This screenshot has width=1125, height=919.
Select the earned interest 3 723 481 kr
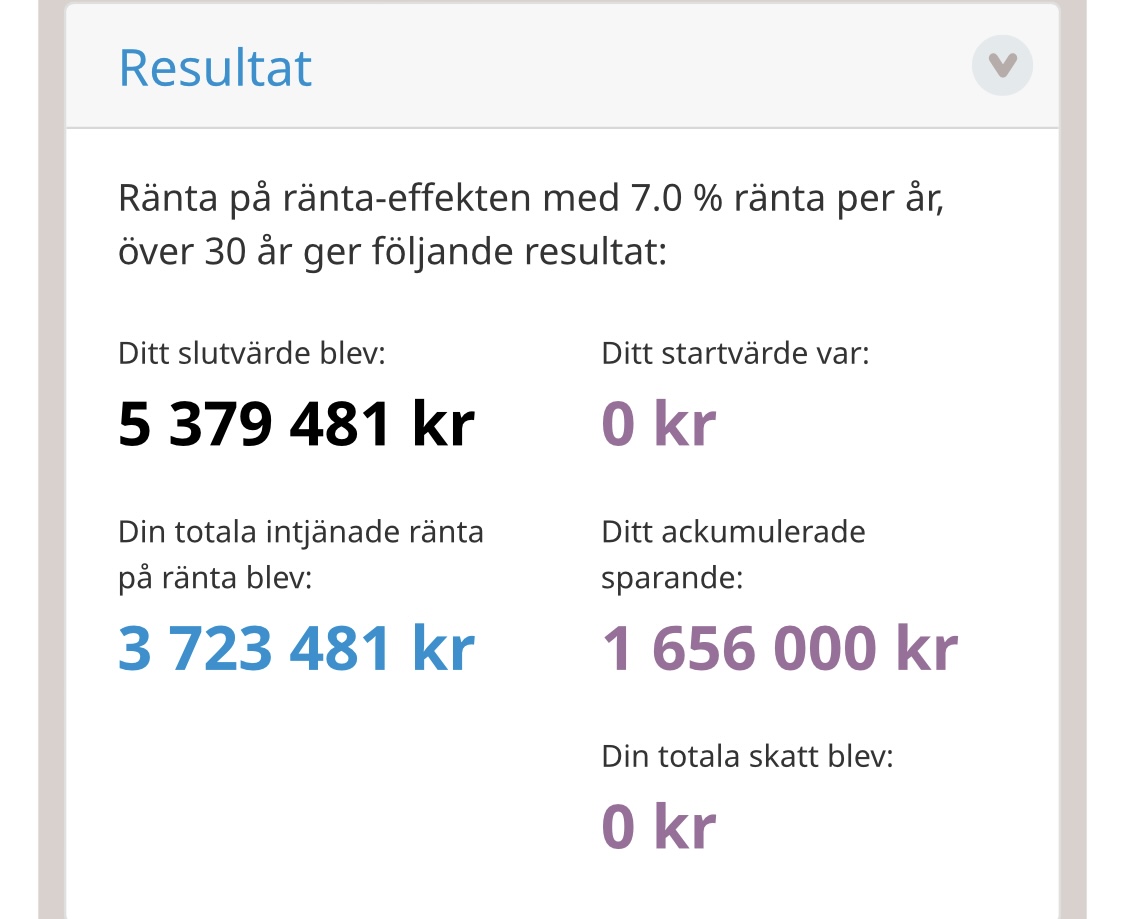point(296,649)
